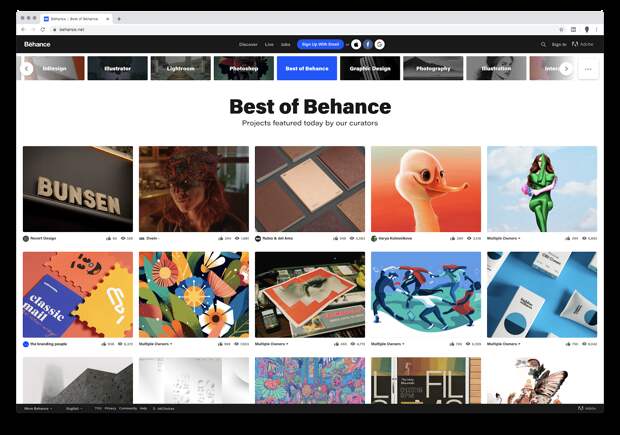Open the green figure in clouds project
The height and width of the screenshot is (435, 620).
(x=542, y=189)
